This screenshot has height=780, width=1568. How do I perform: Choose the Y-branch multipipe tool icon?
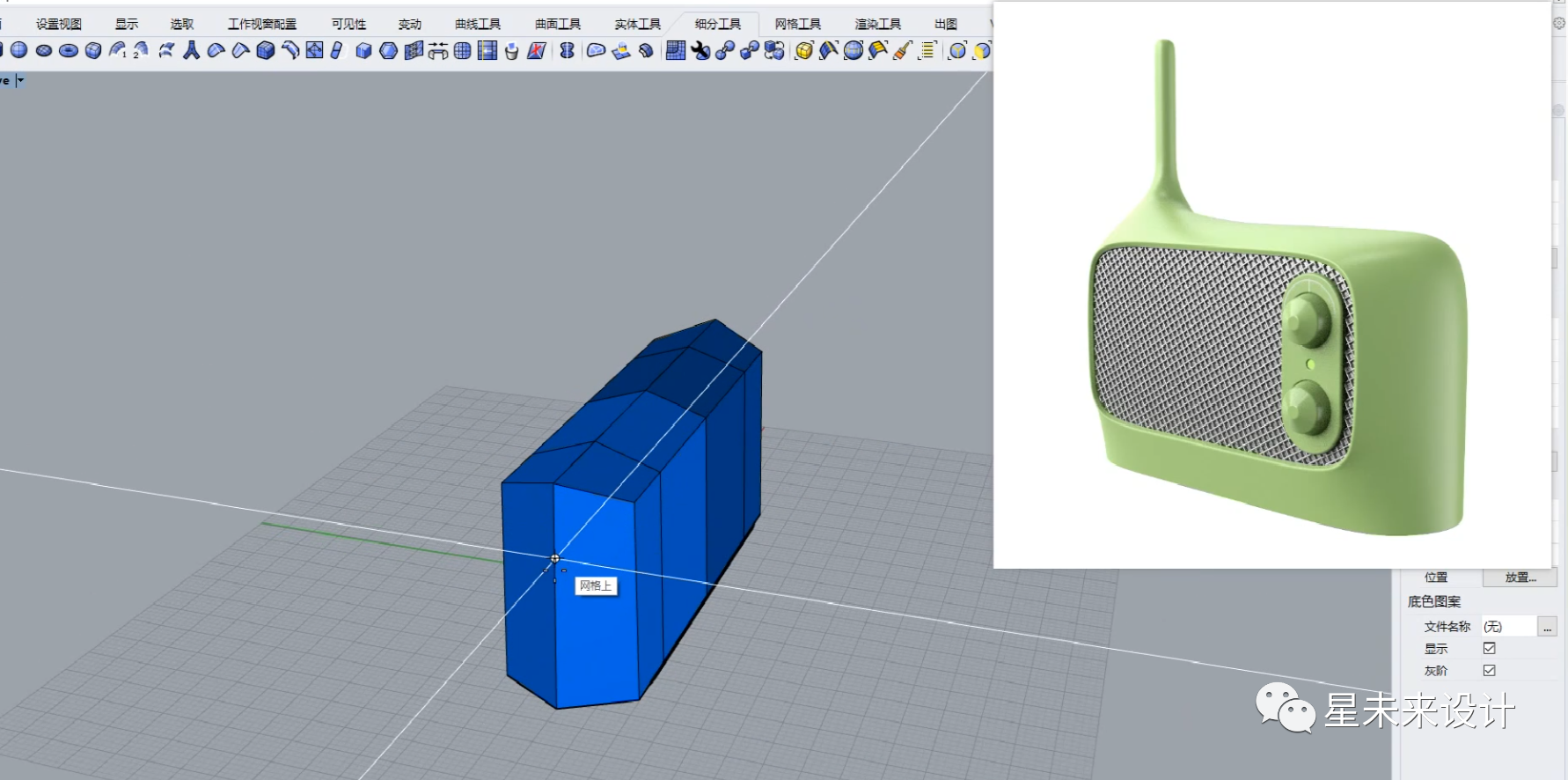click(191, 50)
